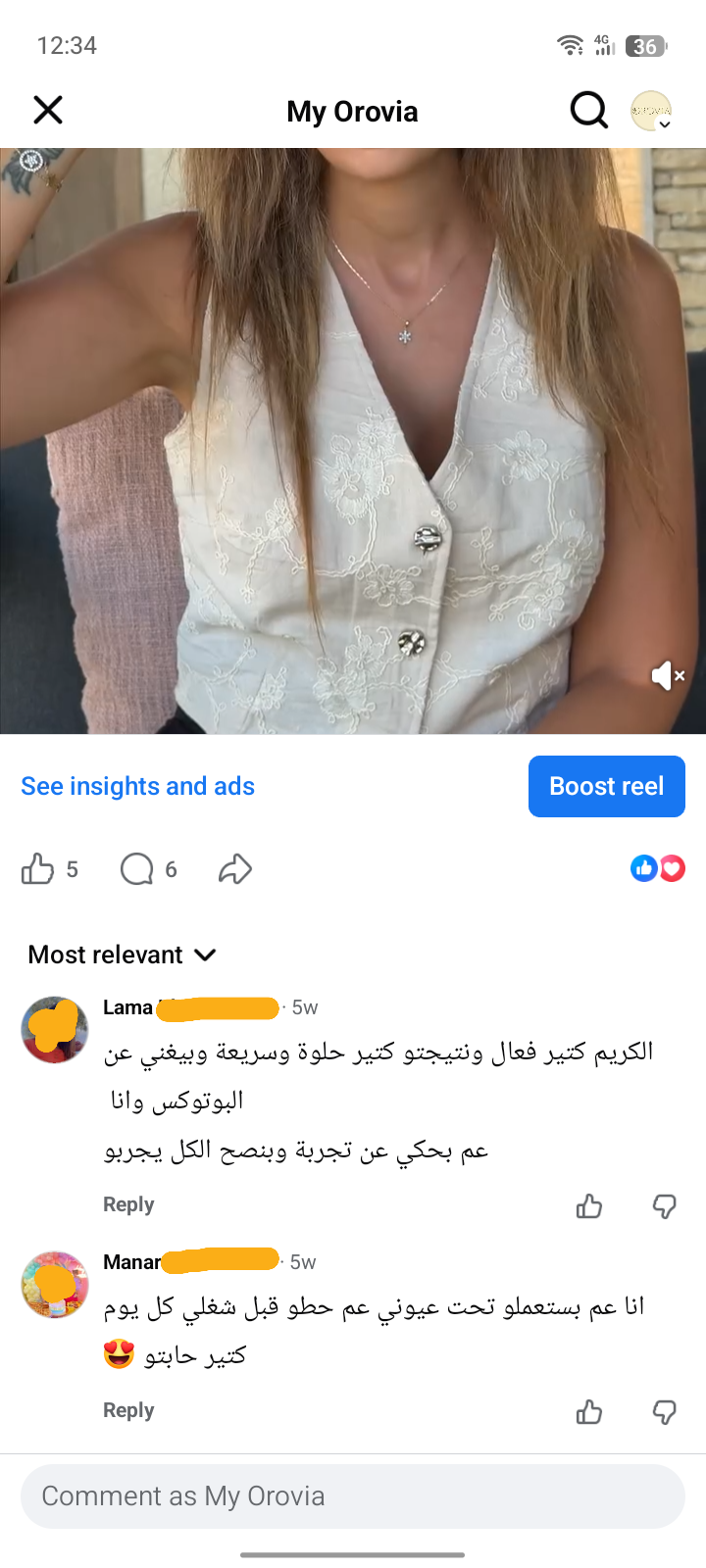Click the Boost reel button
Viewport: 706px width, 1568px height.
[607, 786]
